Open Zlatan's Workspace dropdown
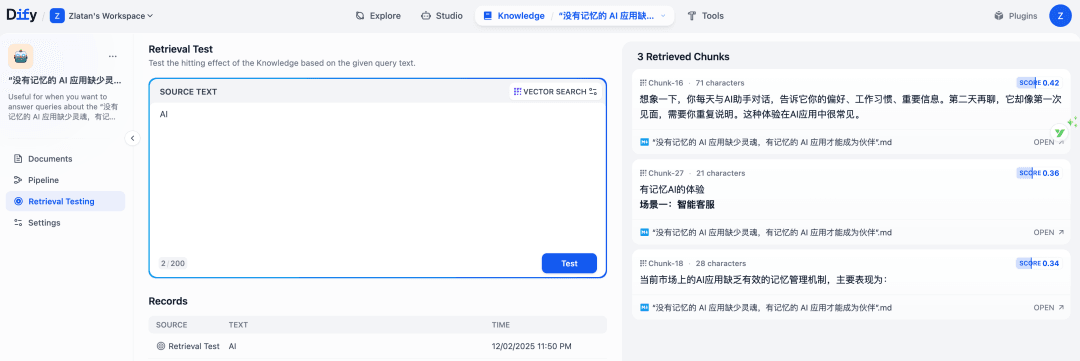Image resolution: width=1080 pixels, height=361 pixels. click(x=102, y=15)
